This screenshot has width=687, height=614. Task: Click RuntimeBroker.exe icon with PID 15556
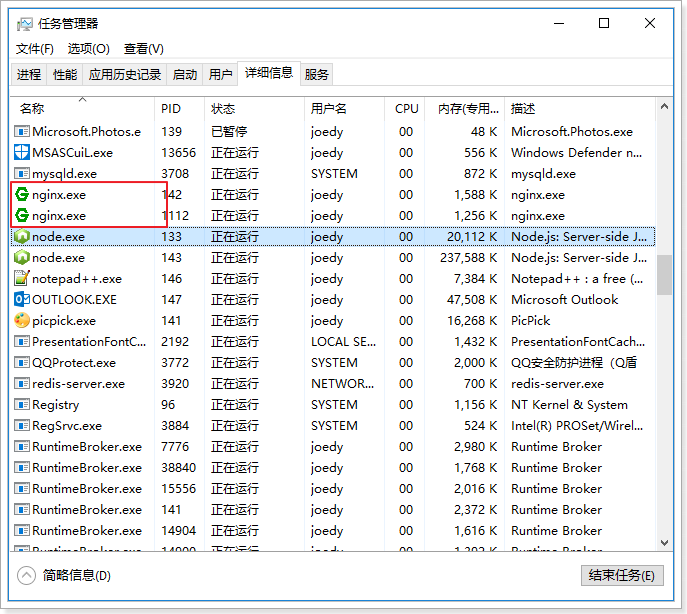tap(21, 489)
